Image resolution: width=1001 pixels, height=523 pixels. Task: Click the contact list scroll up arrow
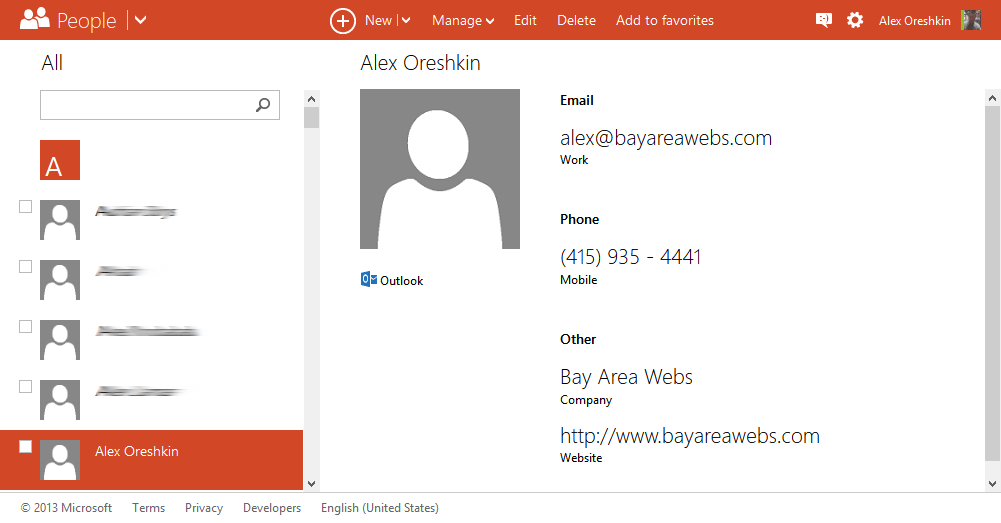[312, 99]
